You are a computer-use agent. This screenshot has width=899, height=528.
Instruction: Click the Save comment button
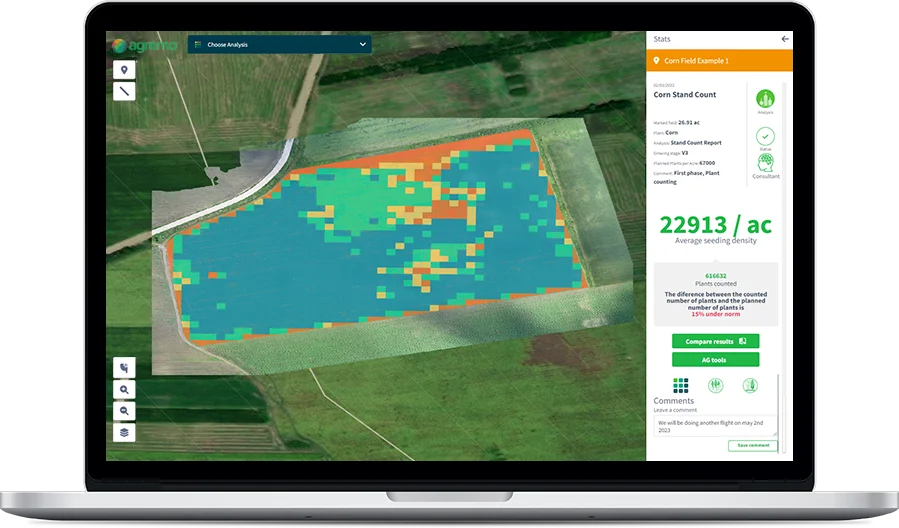[x=753, y=445]
